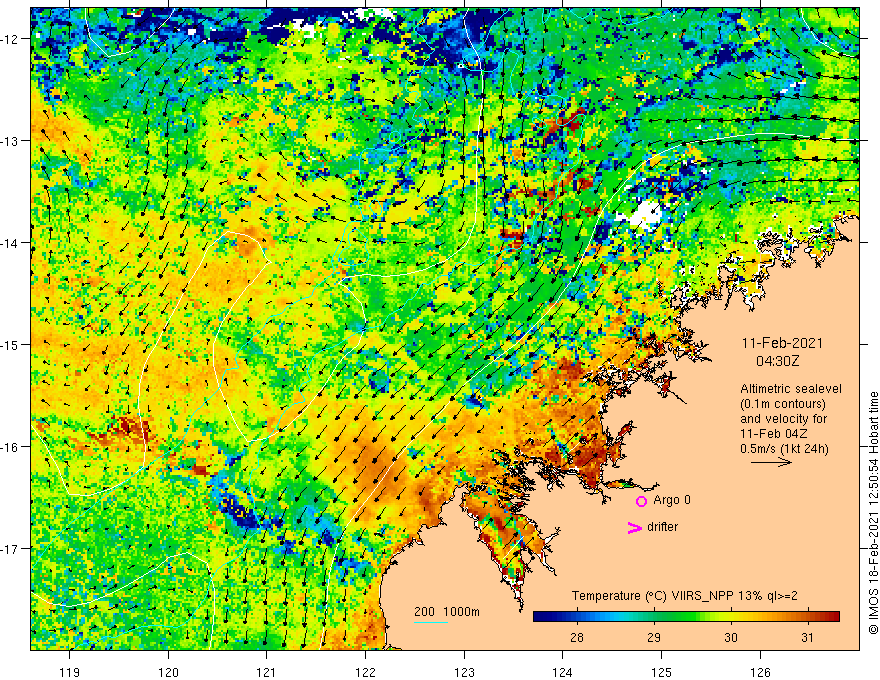The image size is (880, 680).
Task: Click latitude axis label '-15'
Action: point(10,344)
